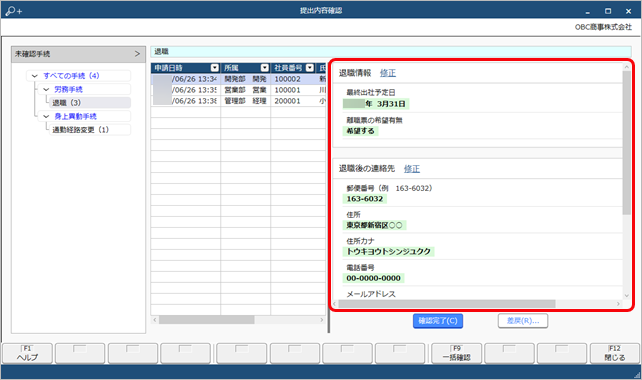642x380 pixels.
Task: Click the F9 一括確認 function key button
Action: click(456, 353)
